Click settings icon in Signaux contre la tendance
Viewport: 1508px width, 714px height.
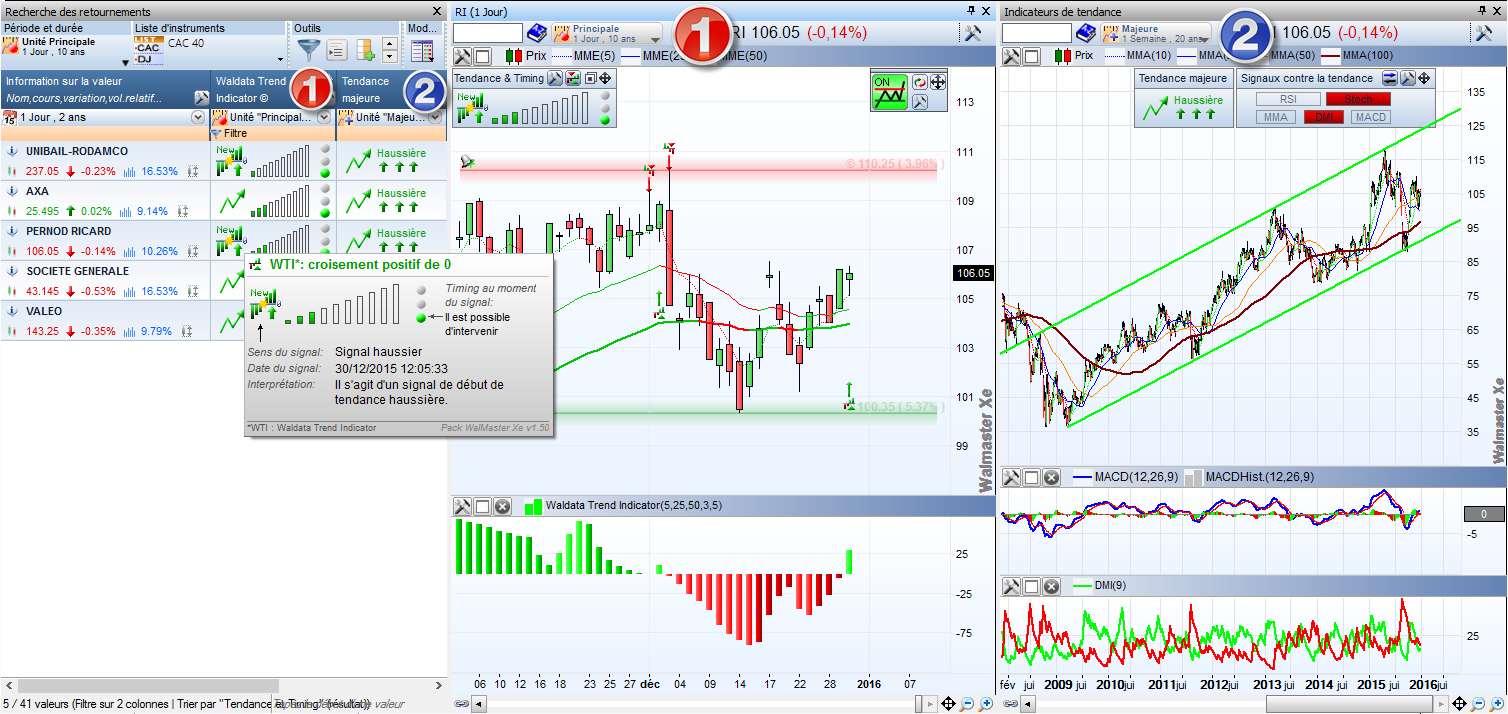(x=1406, y=77)
